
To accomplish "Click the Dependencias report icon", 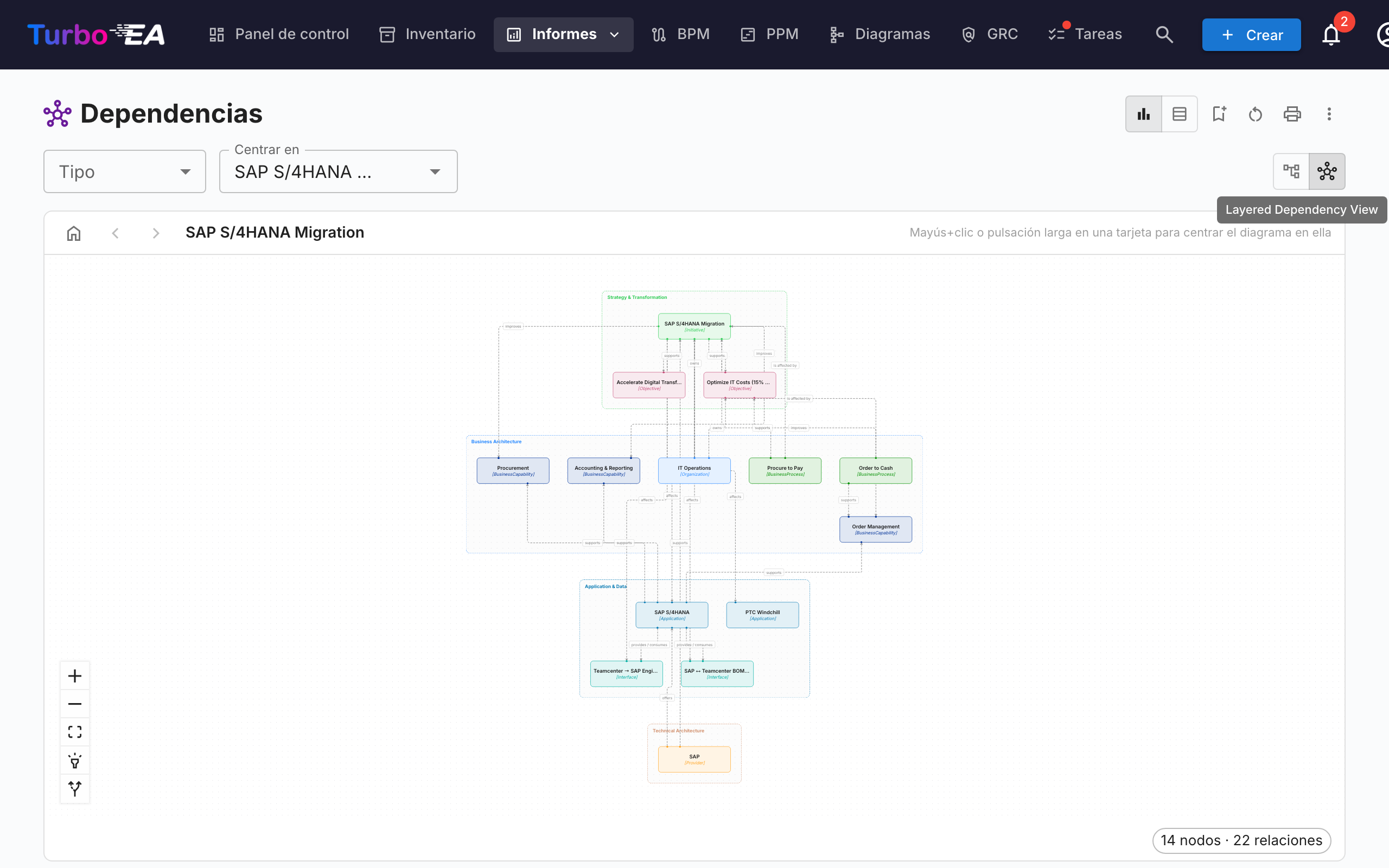I will click(x=58, y=114).
